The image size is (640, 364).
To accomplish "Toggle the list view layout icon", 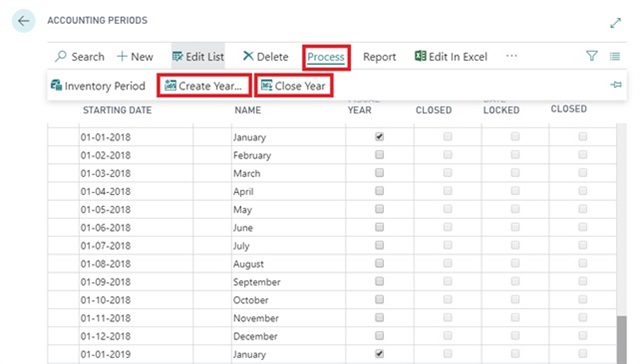I will pos(615,56).
